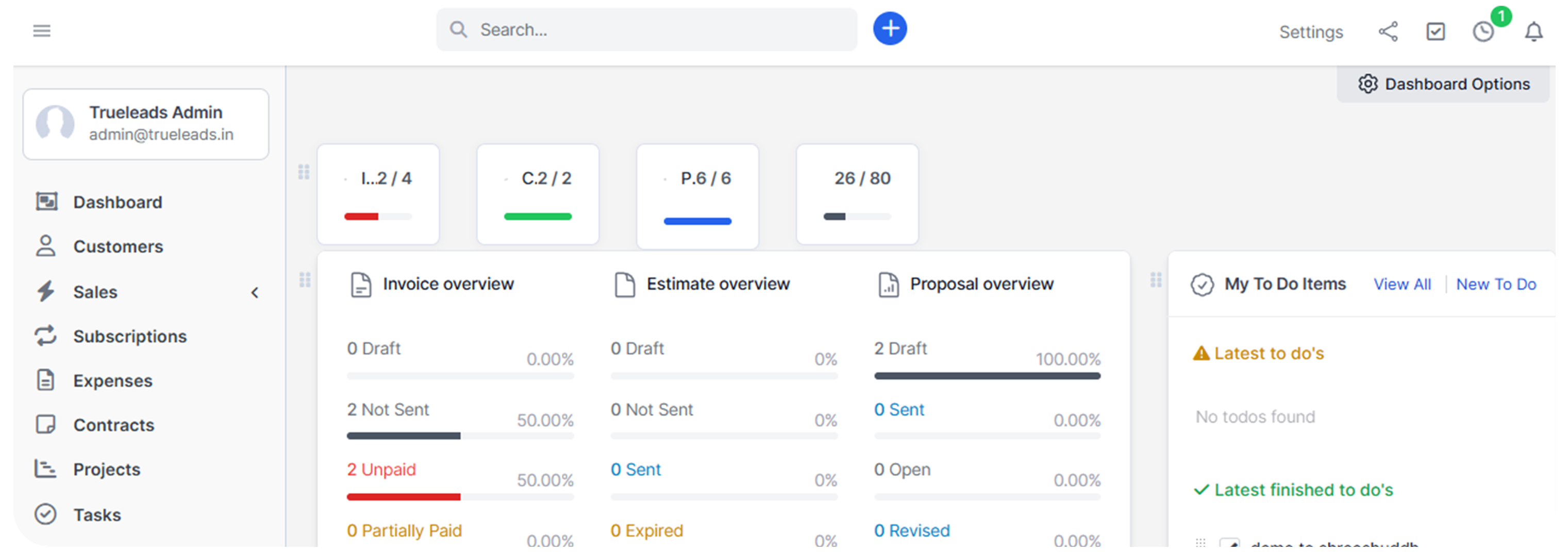The width and height of the screenshot is (1568, 552).
Task: Focus the Search input field
Action: (x=646, y=29)
